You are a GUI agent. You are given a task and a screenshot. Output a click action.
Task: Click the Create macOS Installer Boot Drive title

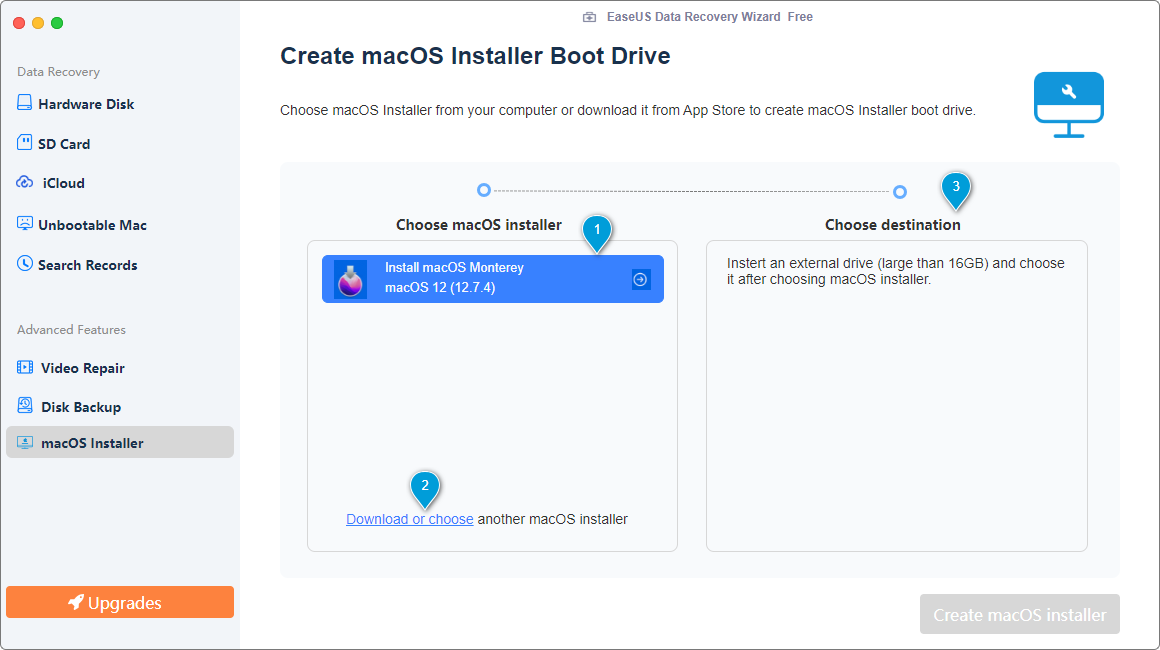475,56
